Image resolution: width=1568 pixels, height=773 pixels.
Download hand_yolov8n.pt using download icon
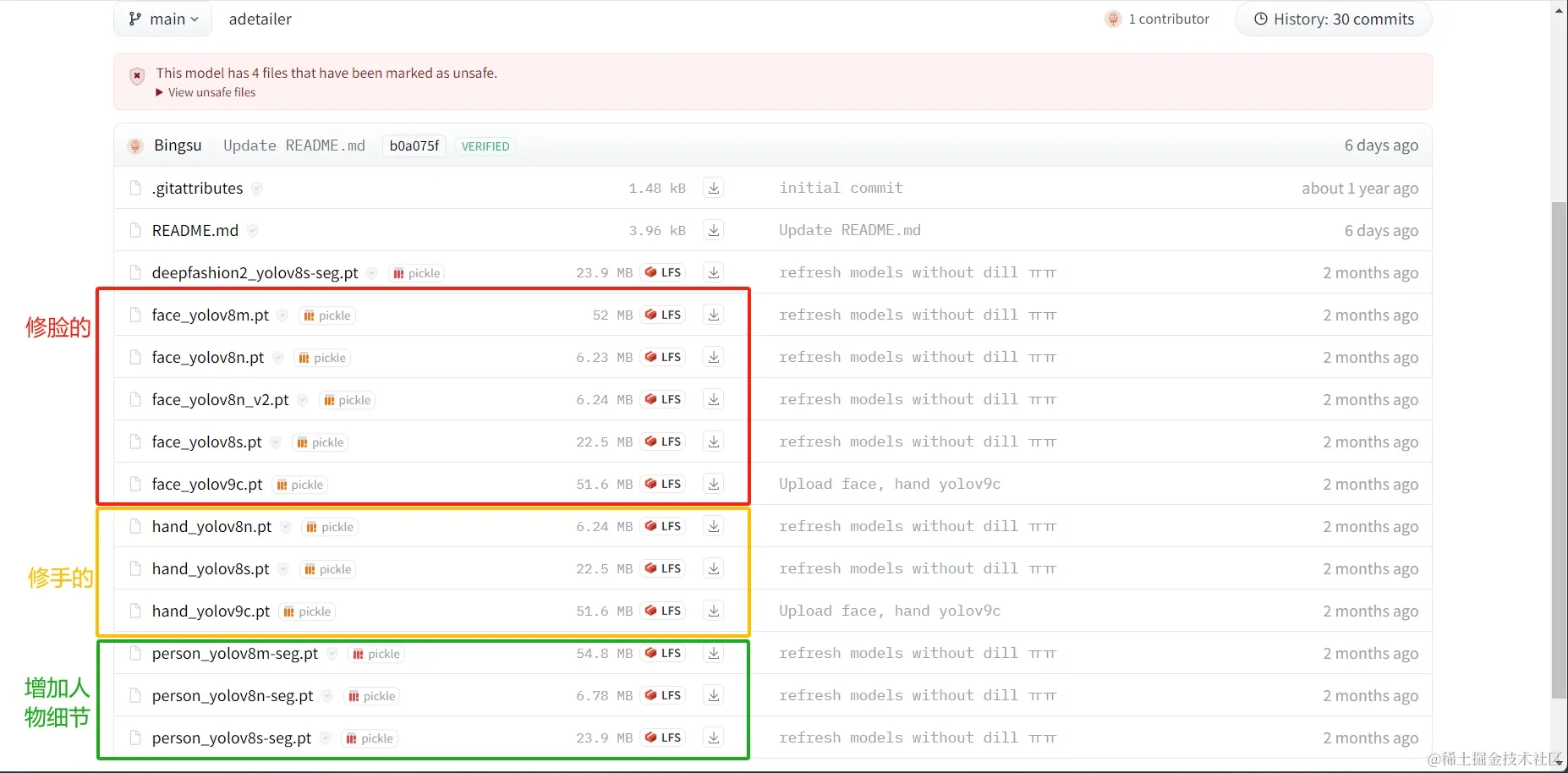(x=714, y=526)
